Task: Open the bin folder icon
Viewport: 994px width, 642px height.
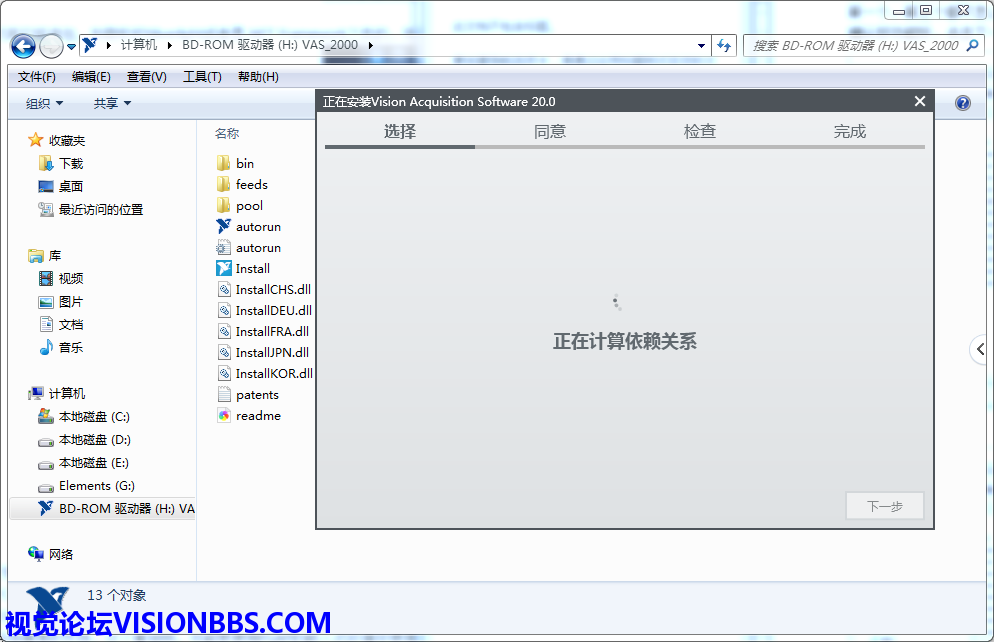Action: coord(224,163)
